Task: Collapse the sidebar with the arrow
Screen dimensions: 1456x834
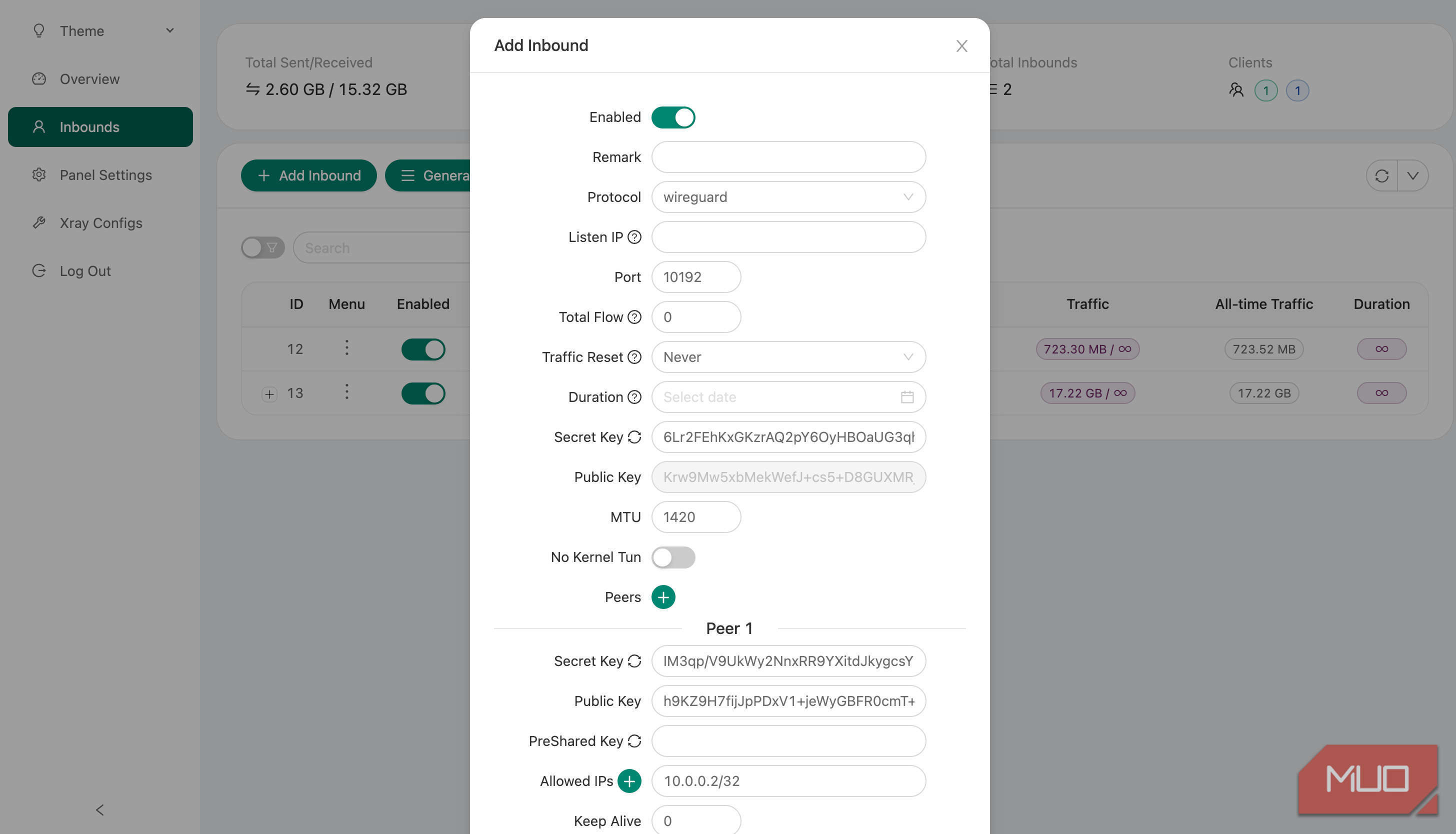Action: coord(99,810)
